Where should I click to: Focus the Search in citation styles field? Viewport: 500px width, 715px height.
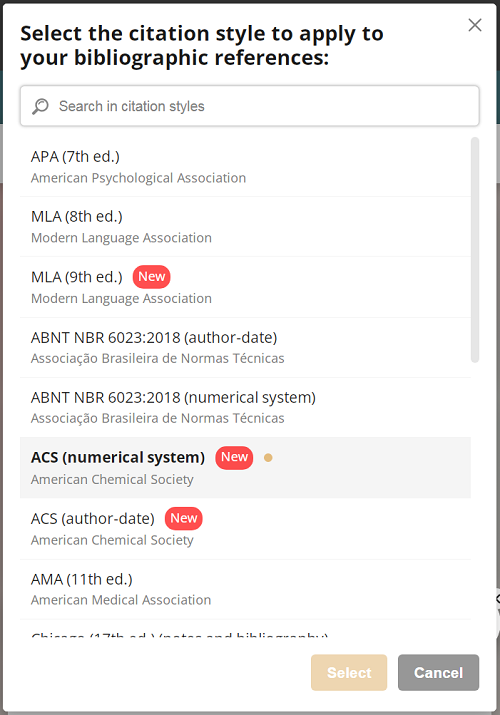(249, 106)
